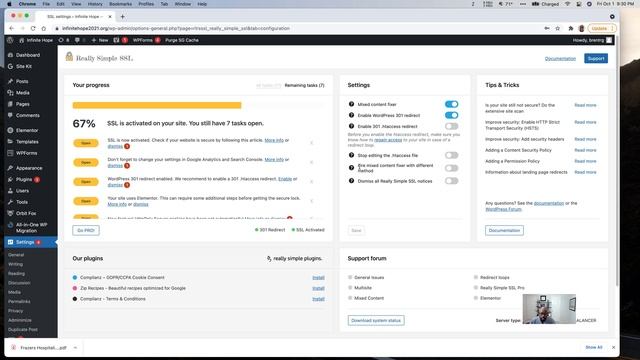The height and width of the screenshot is (360, 640).
Task: Toggle Enable WordPress 301 redirect switch
Action: pos(451,115)
